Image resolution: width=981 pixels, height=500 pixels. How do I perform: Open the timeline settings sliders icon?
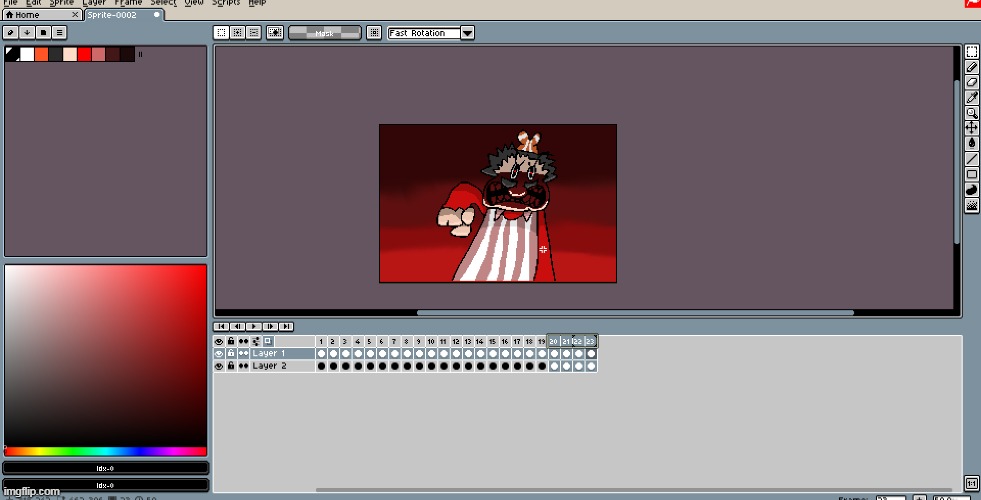point(256,342)
